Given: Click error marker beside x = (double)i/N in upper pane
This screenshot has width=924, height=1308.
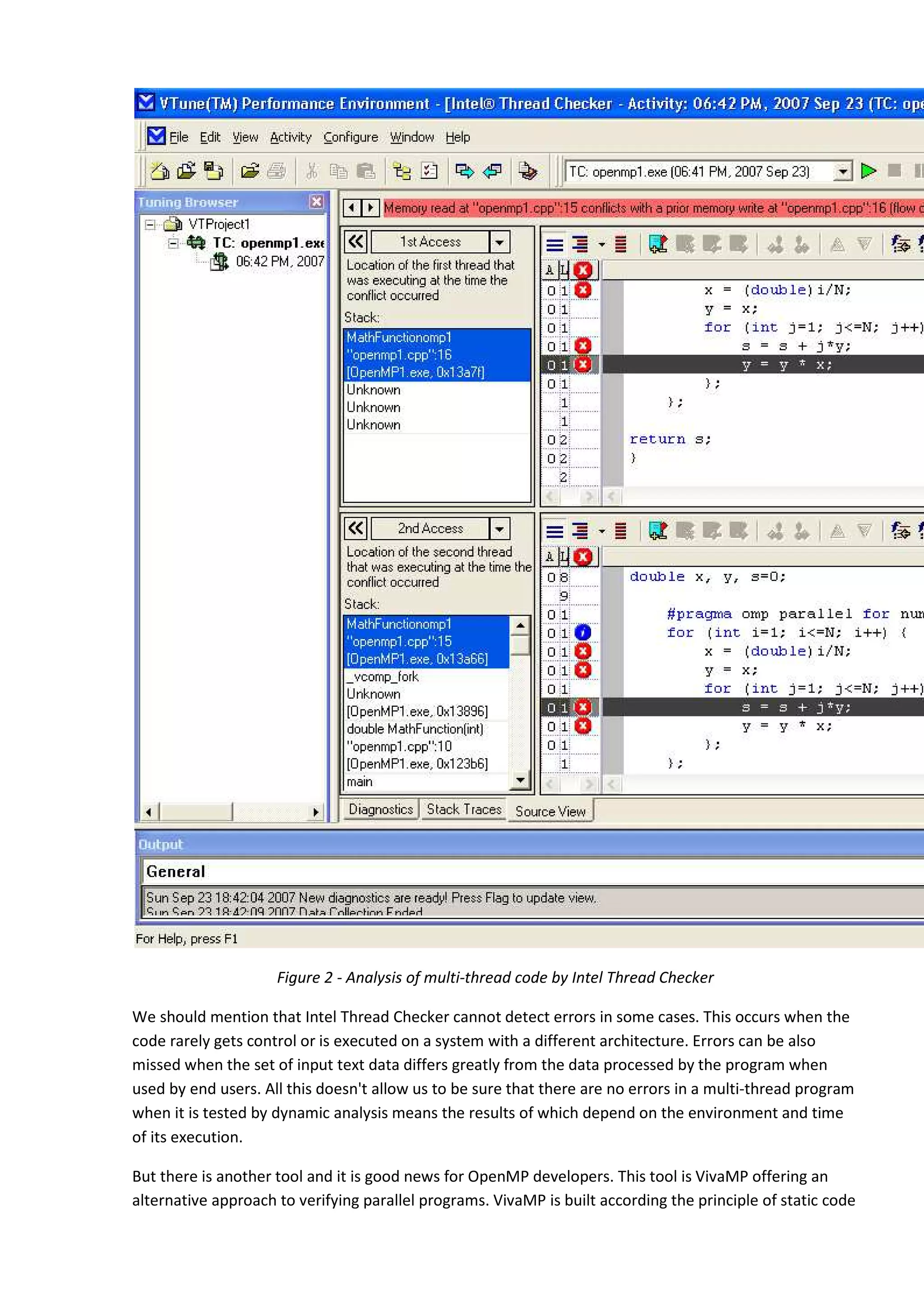Looking at the screenshot, I should click(582, 290).
